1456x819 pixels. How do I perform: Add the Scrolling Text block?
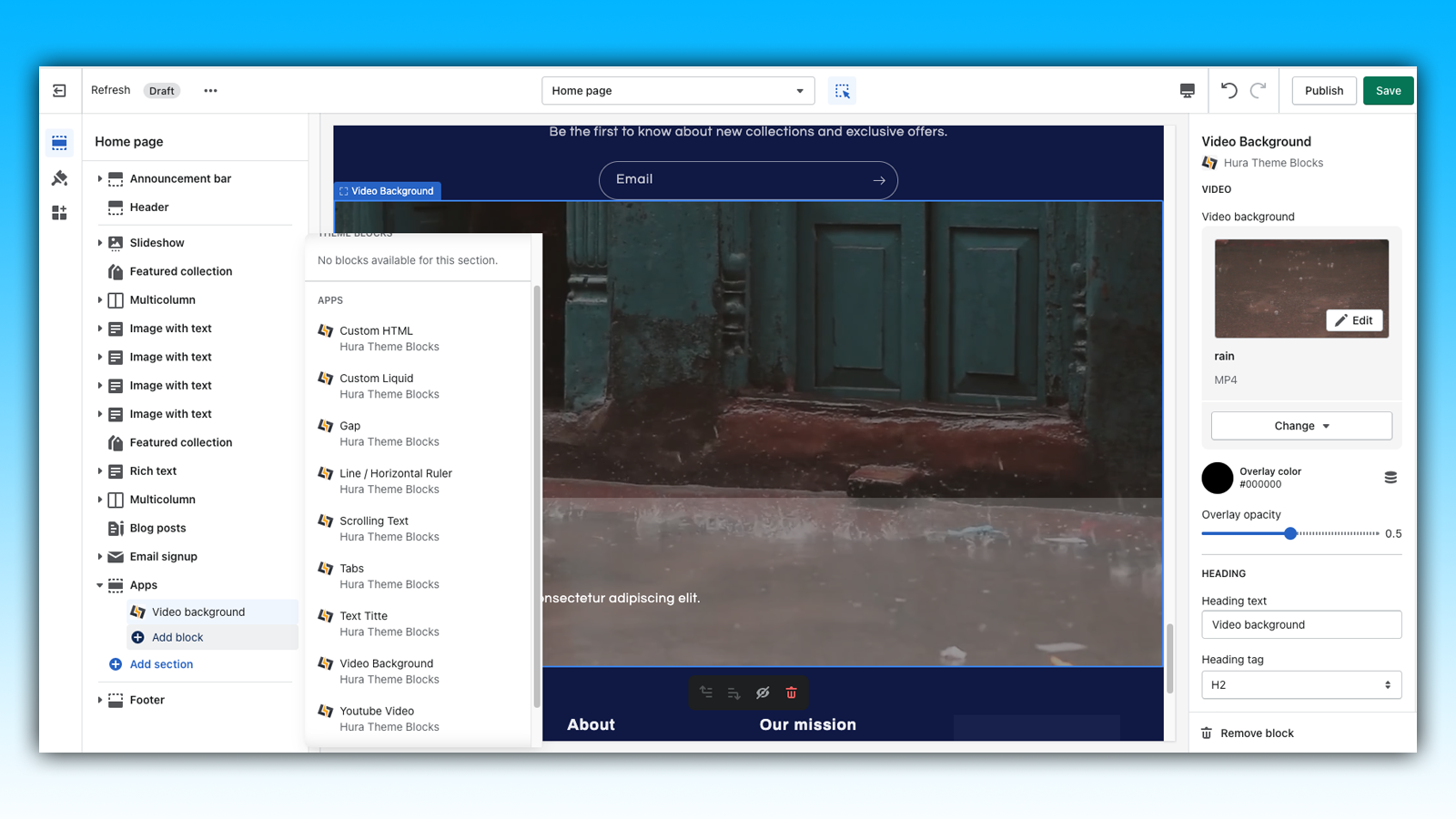(x=418, y=529)
